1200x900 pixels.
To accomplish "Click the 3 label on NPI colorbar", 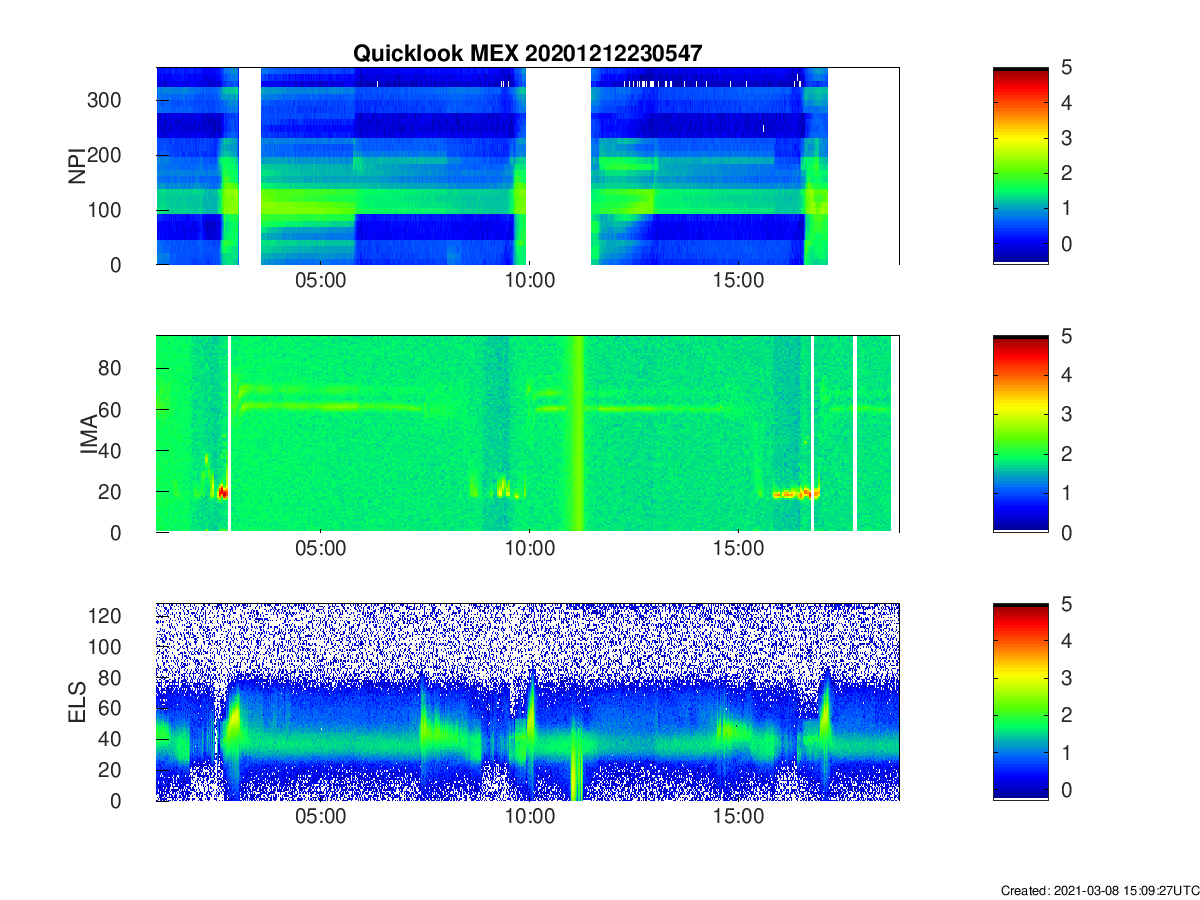I will coord(1065,138).
